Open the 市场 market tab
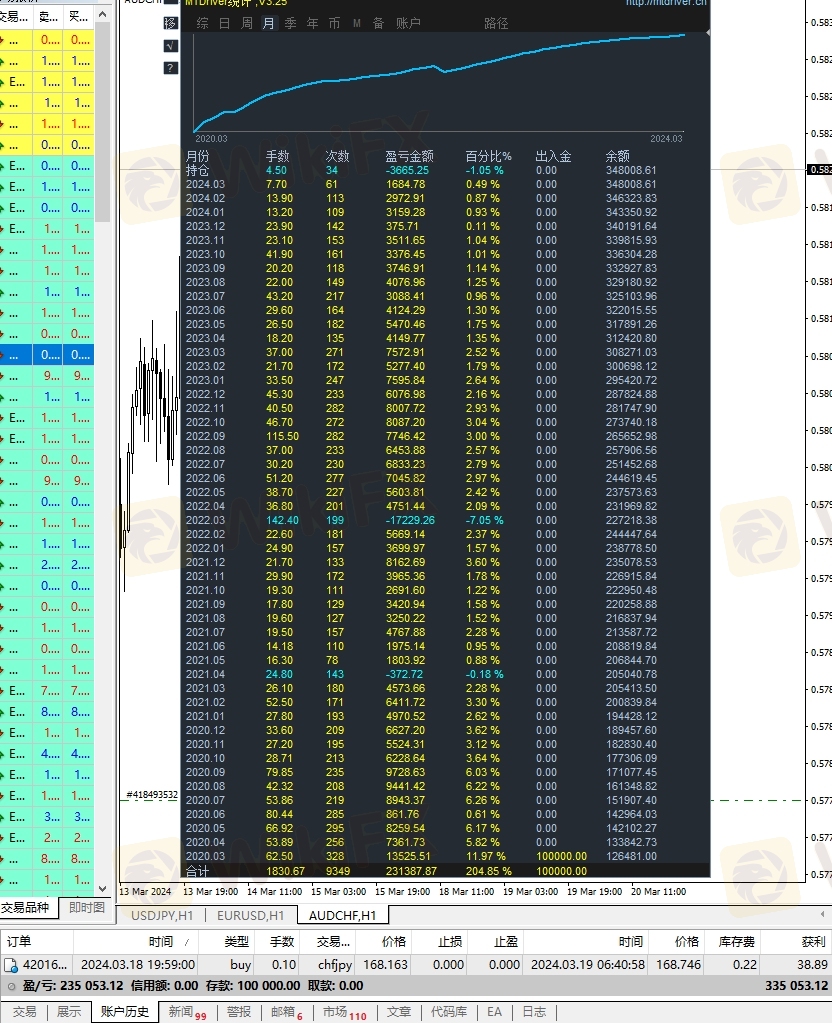This screenshot has width=832, height=1023. click(x=344, y=1012)
